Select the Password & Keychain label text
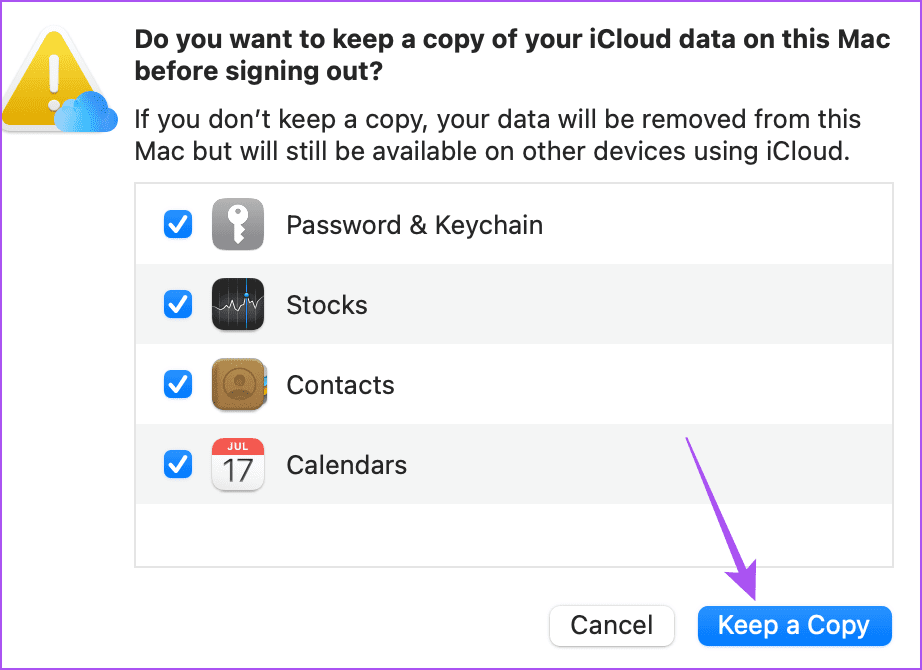 point(414,225)
